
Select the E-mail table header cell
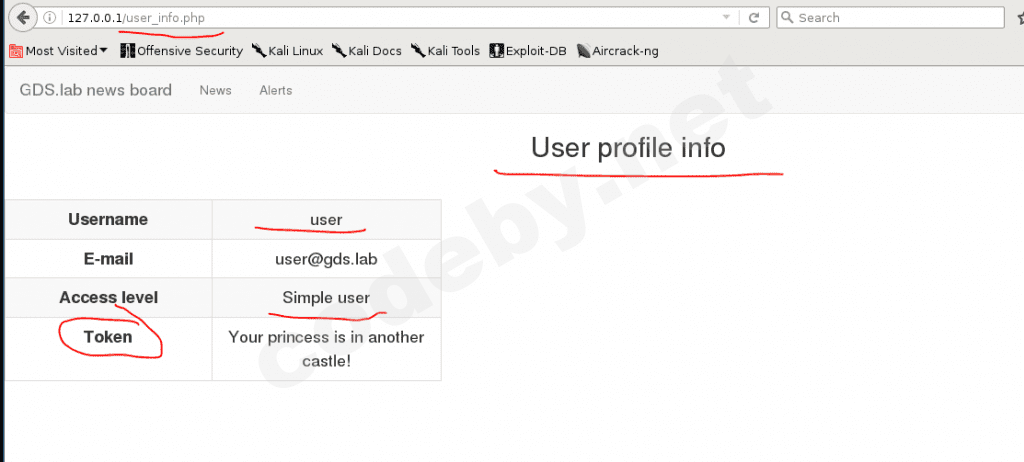[x=108, y=259]
